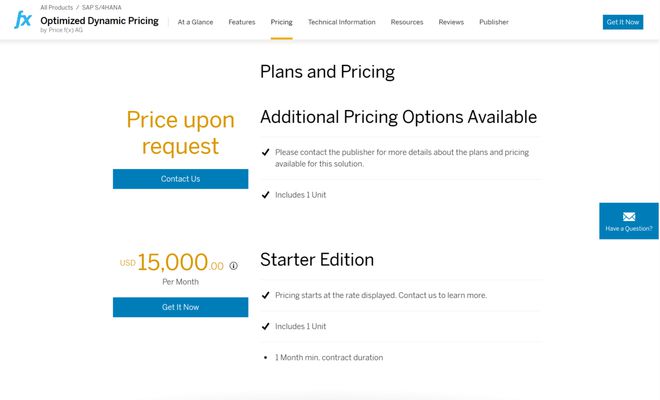The height and width of the screenshot is (400, 660).
Task: Open the At a Glance tab
Action: point(195,22)
